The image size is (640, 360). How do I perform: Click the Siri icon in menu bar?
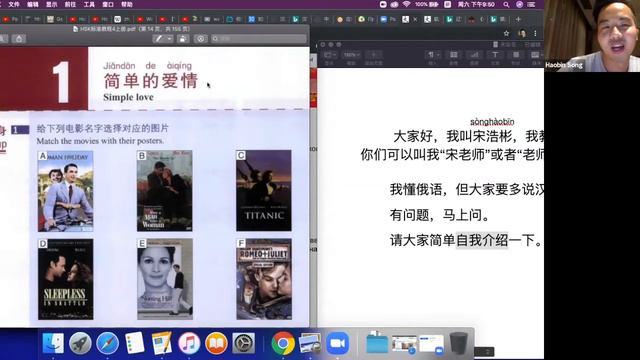519,4
